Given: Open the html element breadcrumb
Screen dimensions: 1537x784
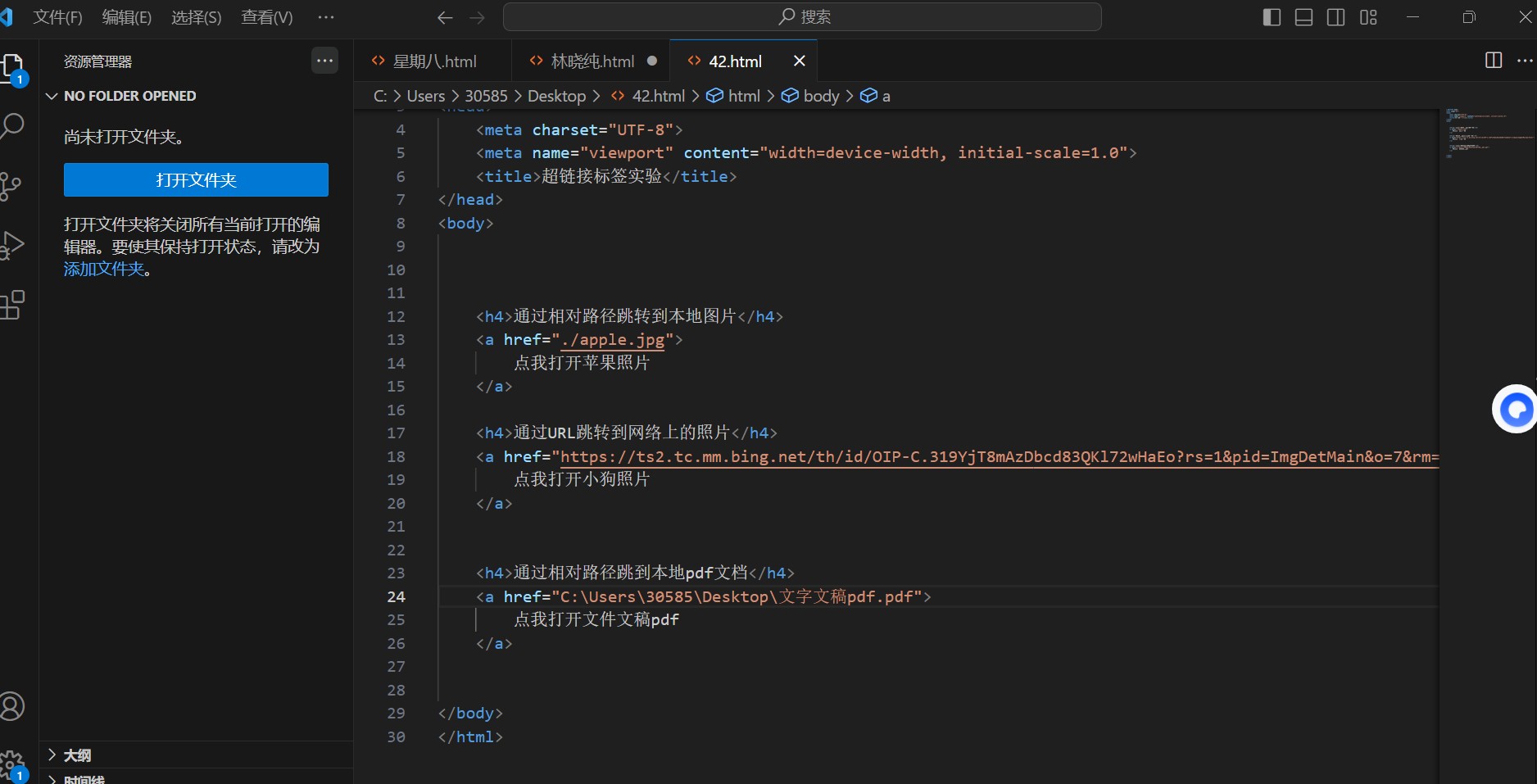Looking at the screenshot, I should coord(733,96).
